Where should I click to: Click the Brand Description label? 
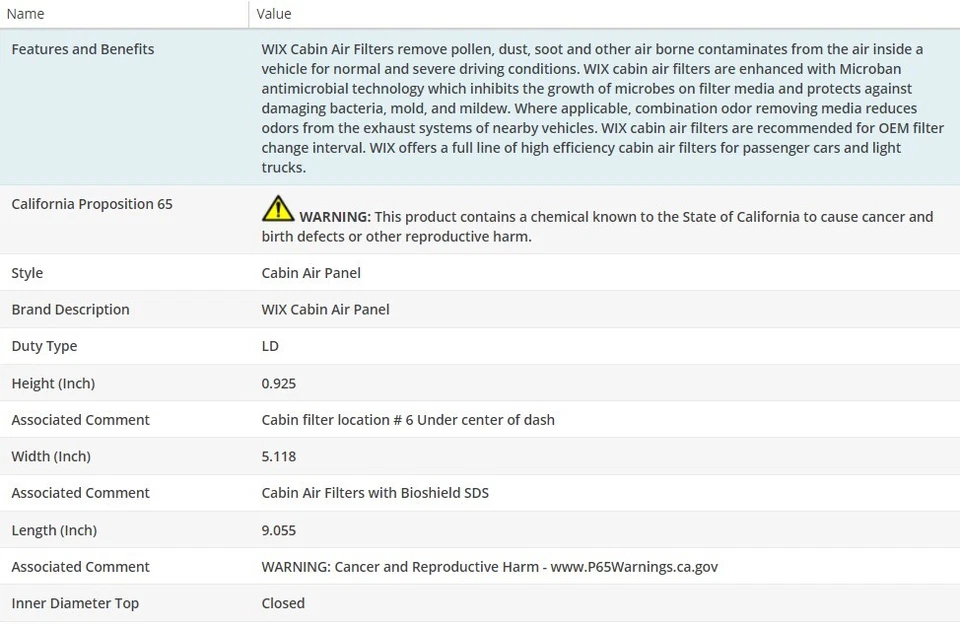pyautogui.click(x=70, y=310)
